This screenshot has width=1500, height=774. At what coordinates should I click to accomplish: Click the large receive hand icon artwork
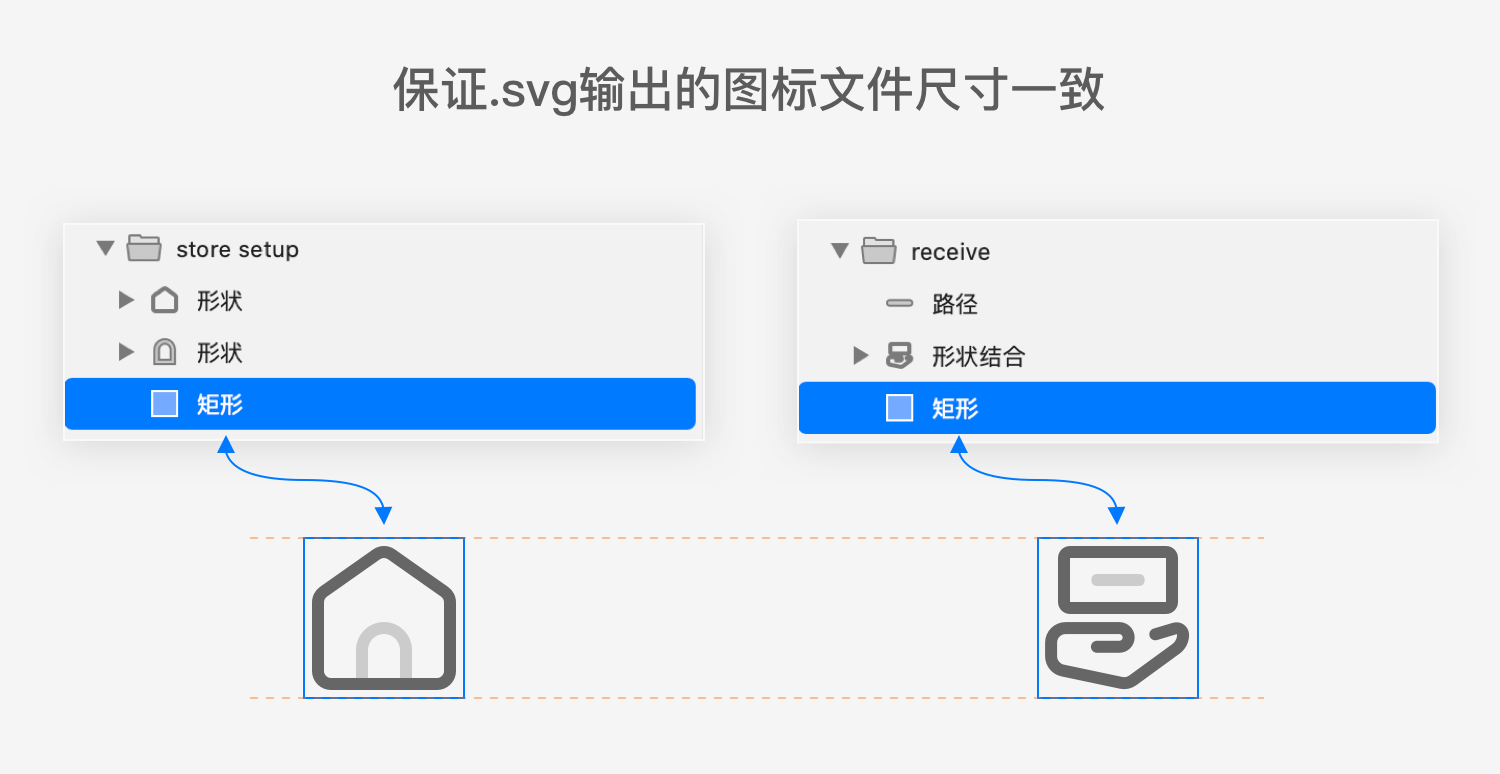[1117, 617]
